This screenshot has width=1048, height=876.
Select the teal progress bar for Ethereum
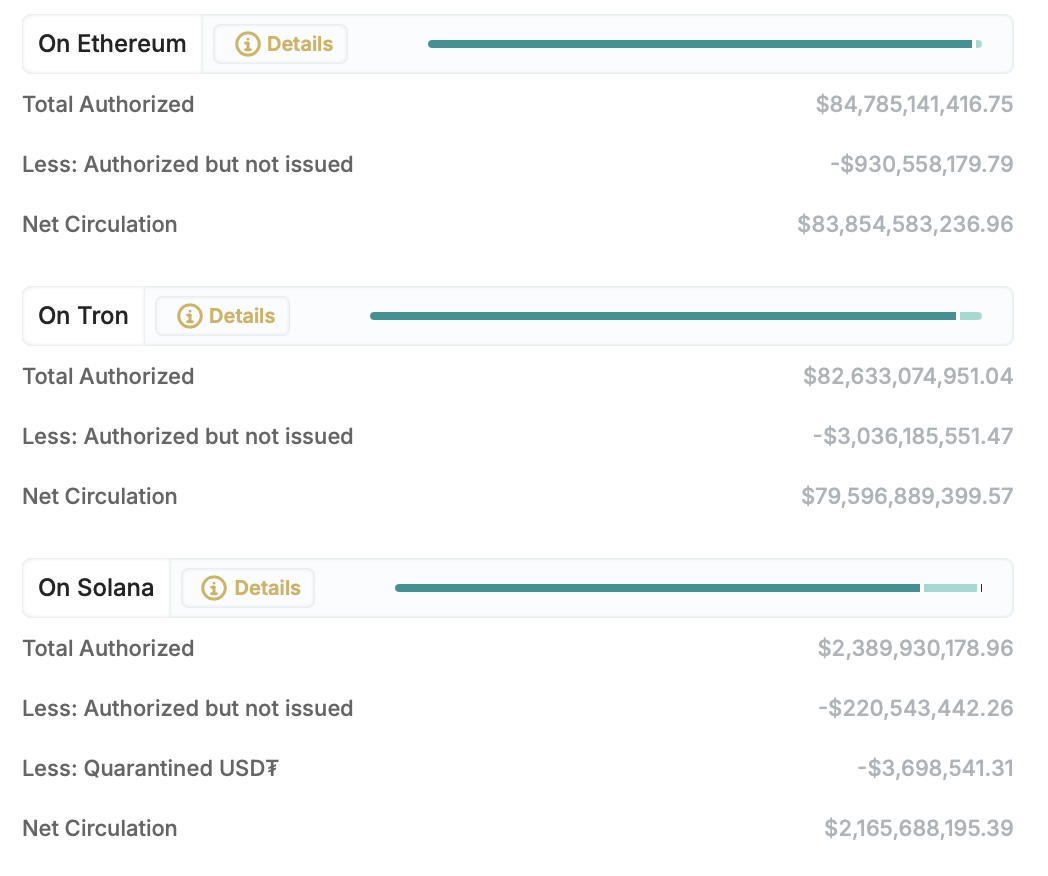click(x=700, y=43)
